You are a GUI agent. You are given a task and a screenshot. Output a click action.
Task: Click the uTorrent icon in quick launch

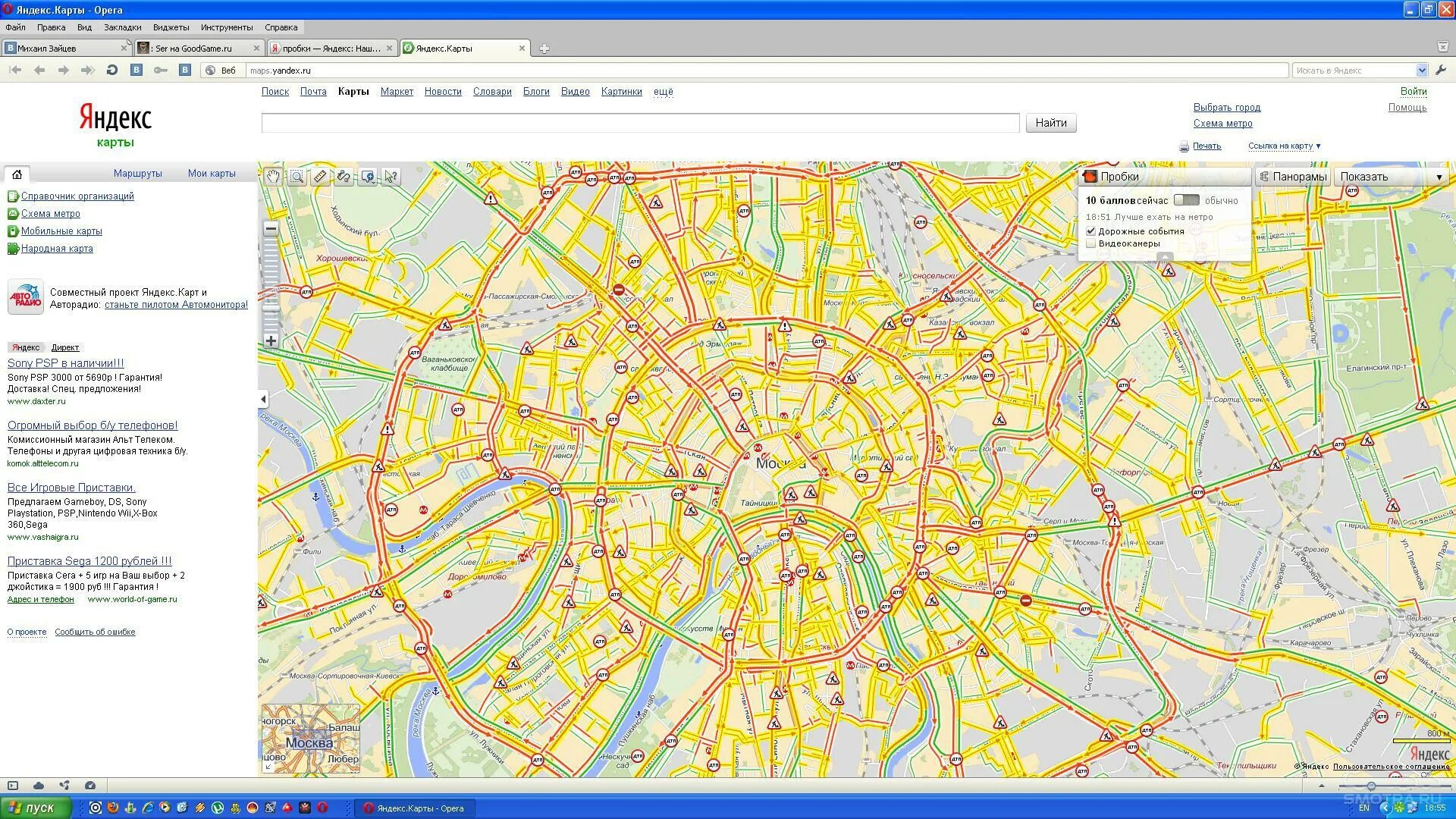(x=218, y=808)
